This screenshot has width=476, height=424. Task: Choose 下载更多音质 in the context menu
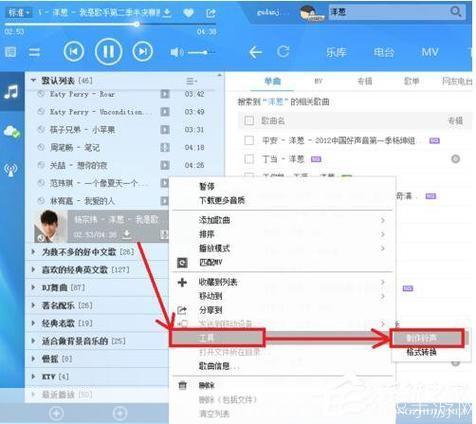point(222,200)
